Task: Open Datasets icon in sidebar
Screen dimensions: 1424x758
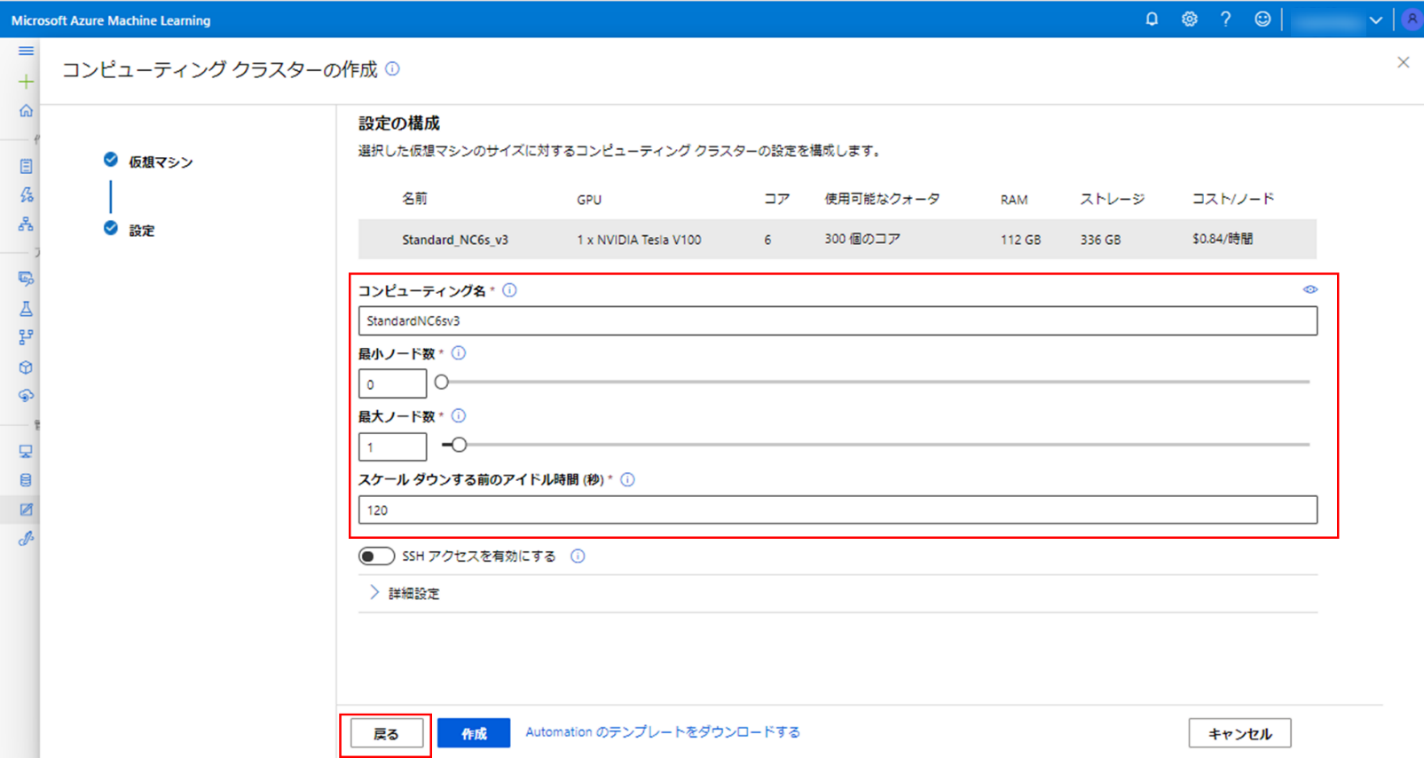Action: coord(26,277)
